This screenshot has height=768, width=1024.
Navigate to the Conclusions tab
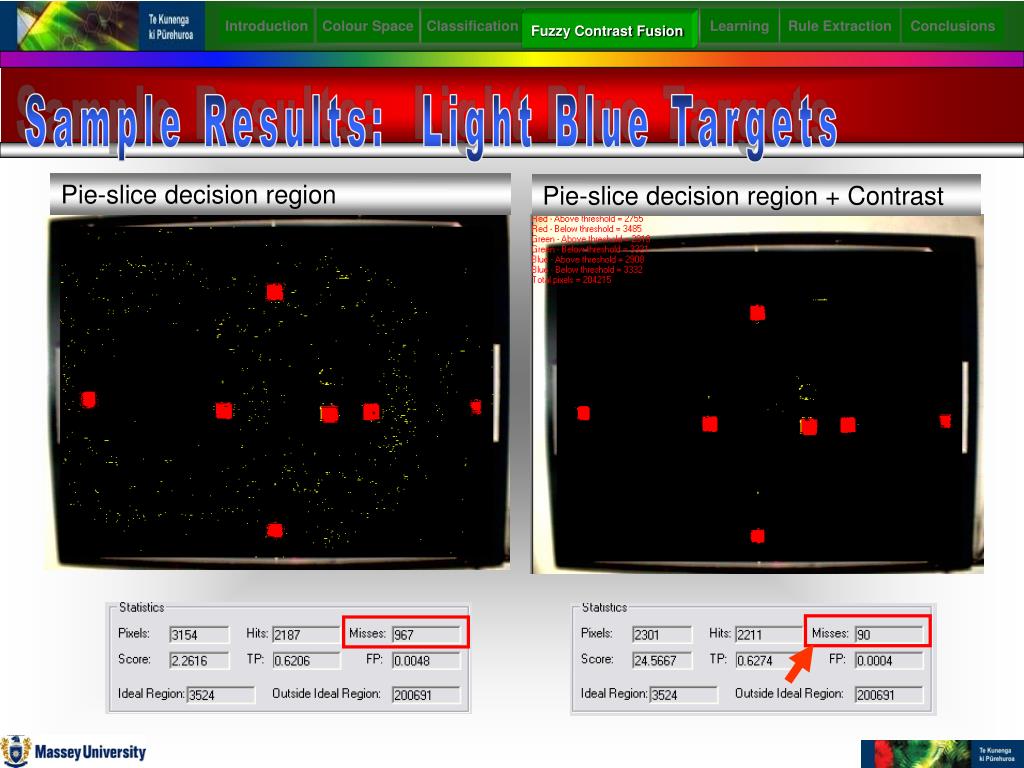(x=952, y=26)
